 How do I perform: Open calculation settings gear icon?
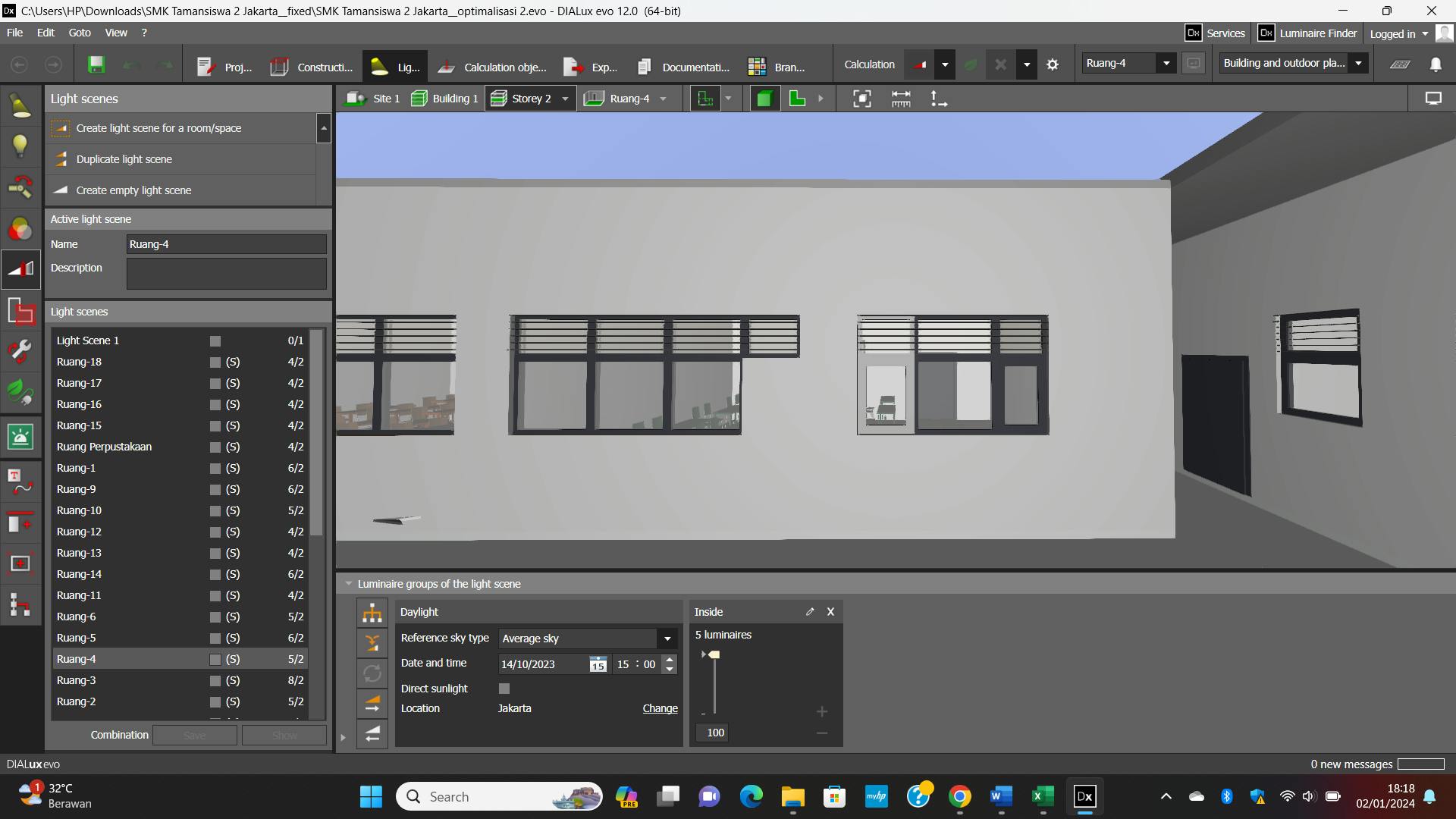[1053, 64]
